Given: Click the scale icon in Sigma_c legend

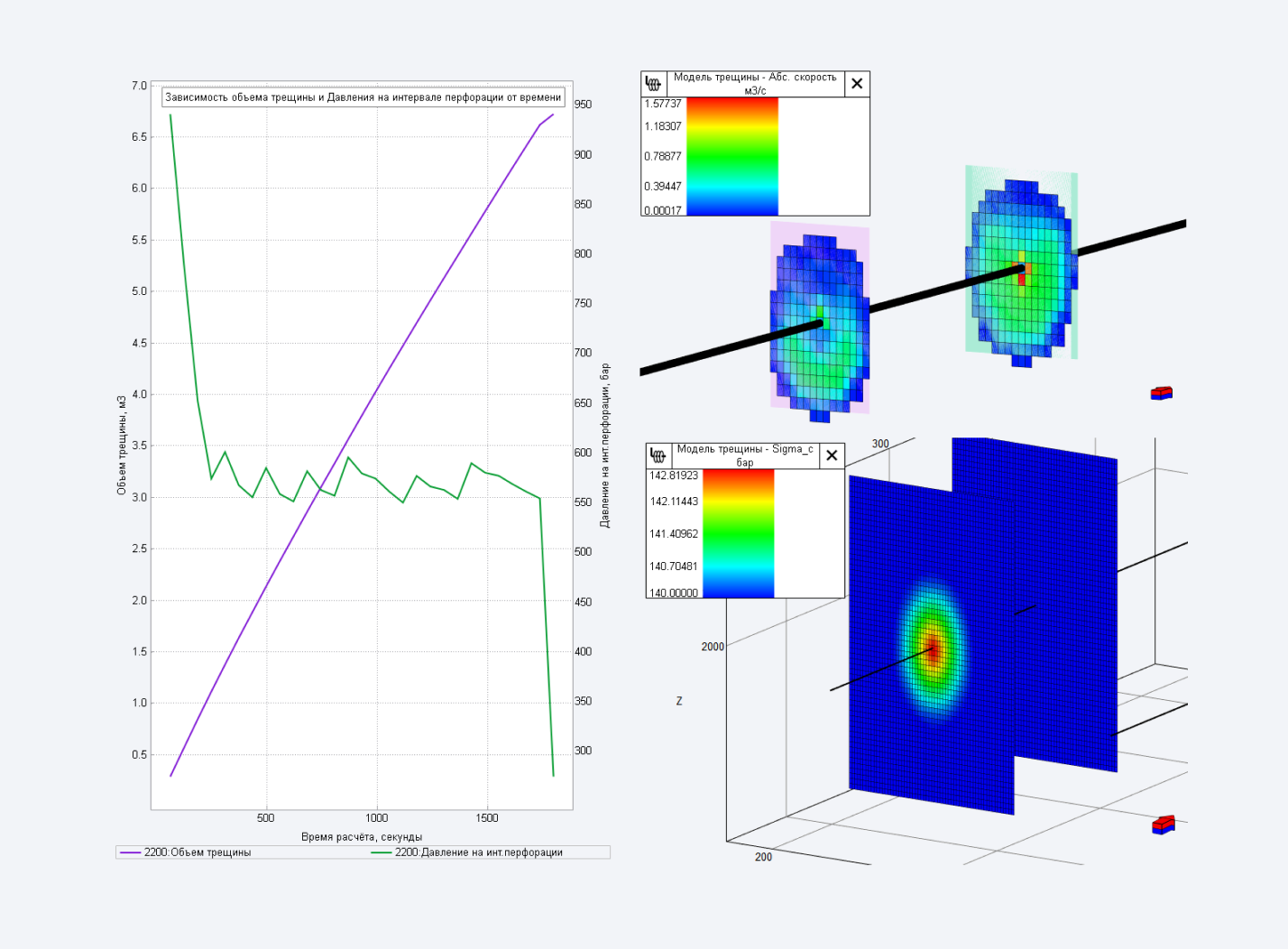Looking at the screenshot, I should 658,456.
